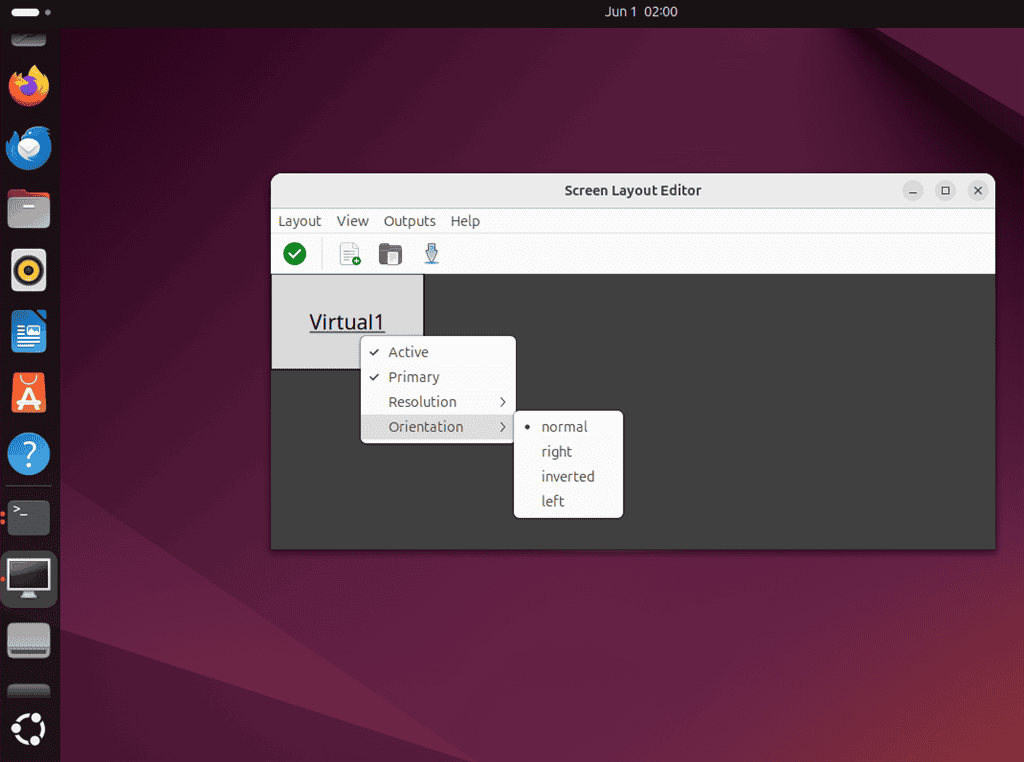Open the Layout menu
Viewport: 1024px width, 762px height.
(300, 221)
